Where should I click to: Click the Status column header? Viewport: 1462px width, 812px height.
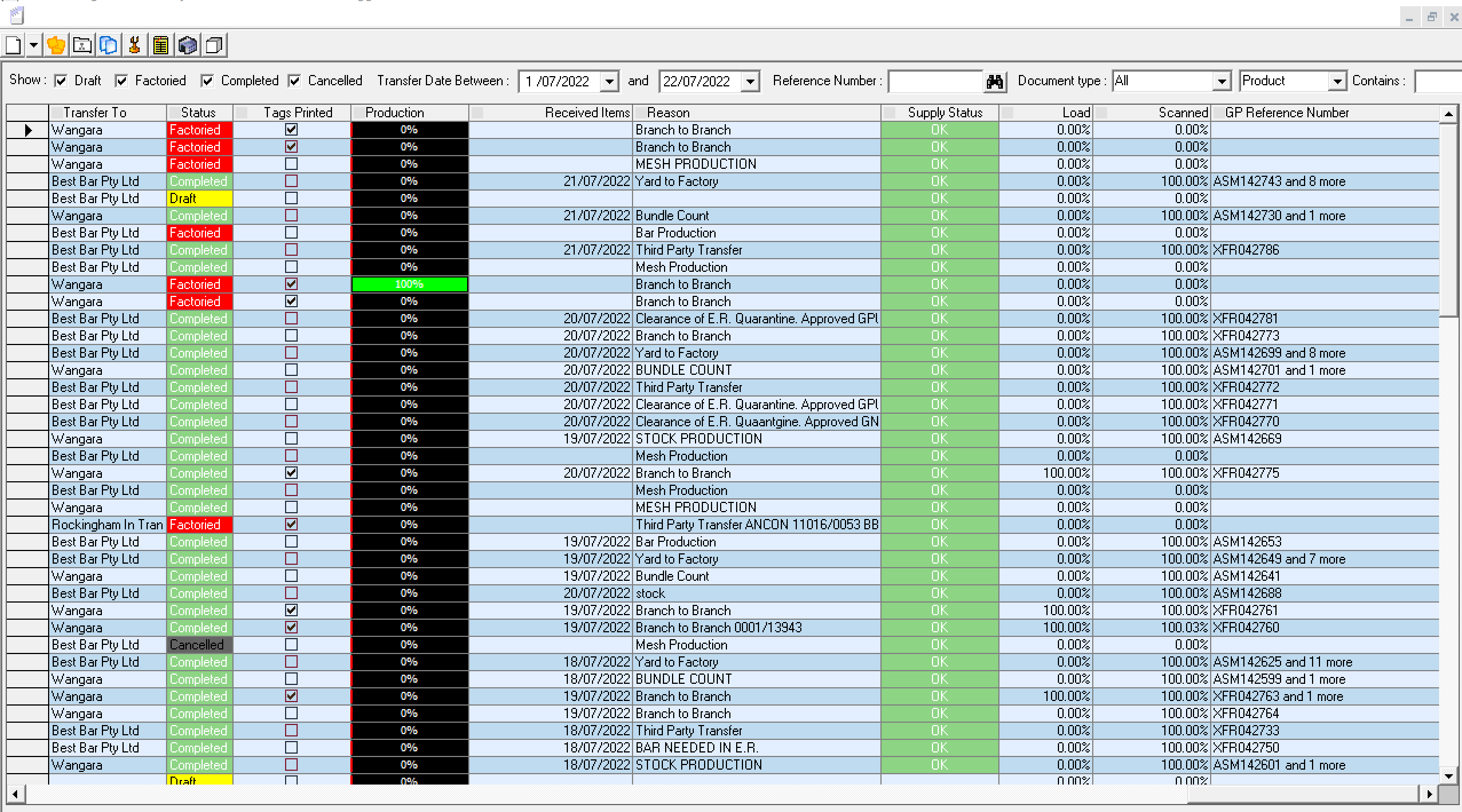[x=199, y=112]
